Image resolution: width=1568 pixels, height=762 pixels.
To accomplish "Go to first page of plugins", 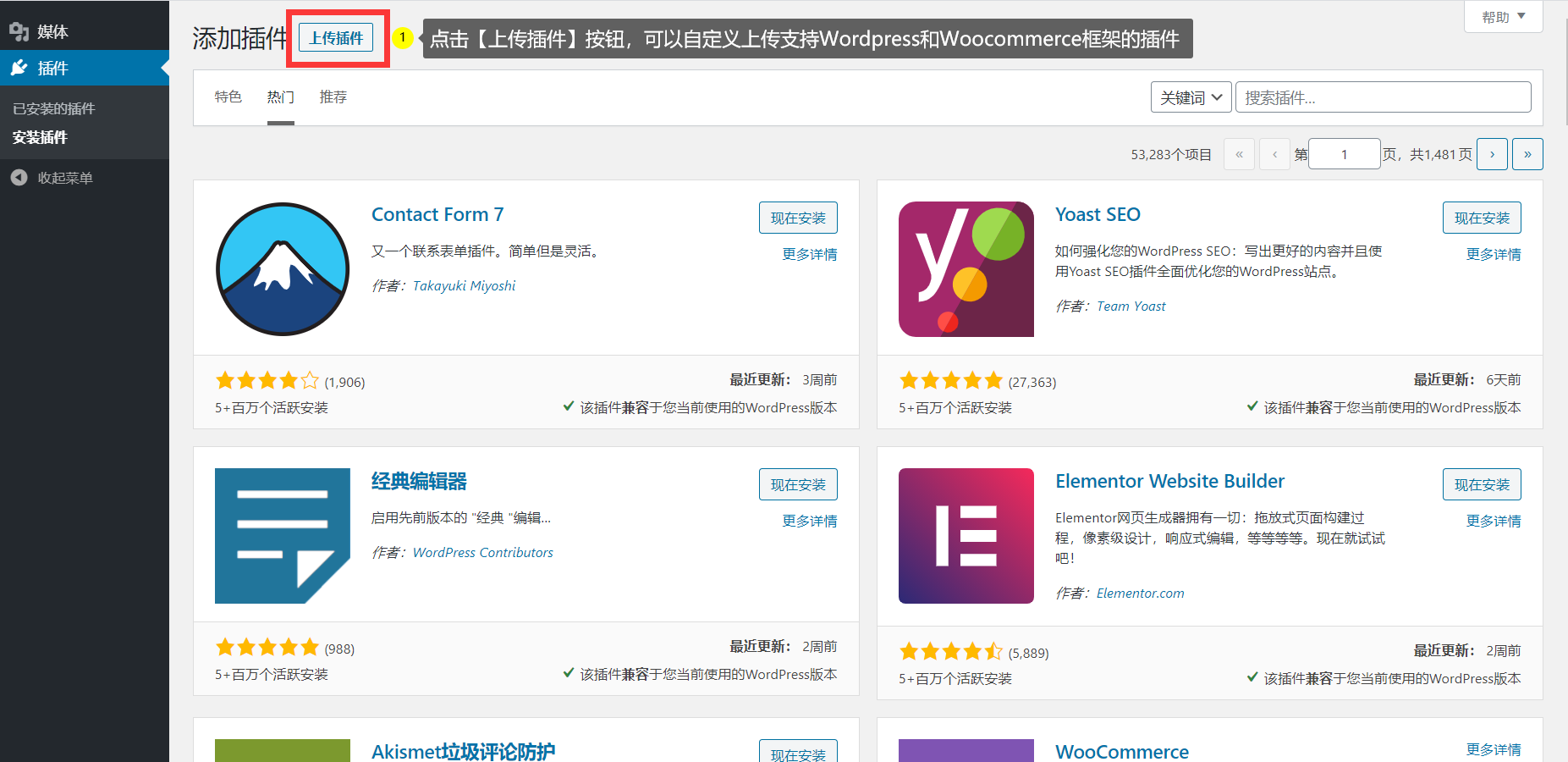I will pyautogui.click(x=1239, y=154).
